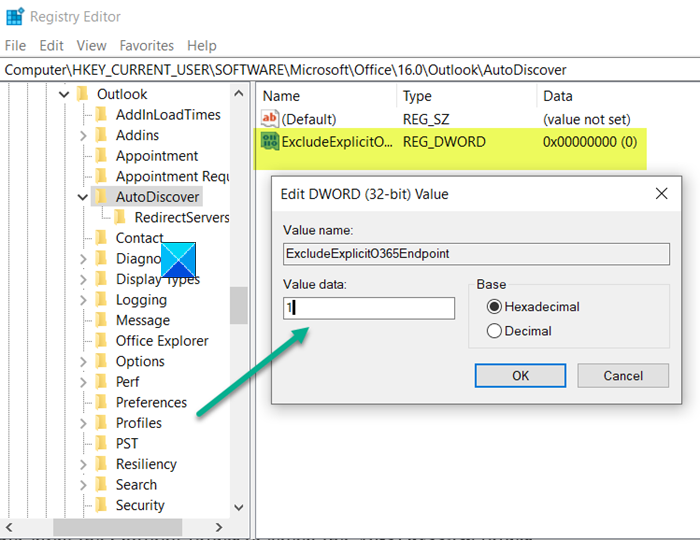Viewport: 700px width, 540px height.
Task: Click the (Default) string value icon
Action: pos(270,119)
